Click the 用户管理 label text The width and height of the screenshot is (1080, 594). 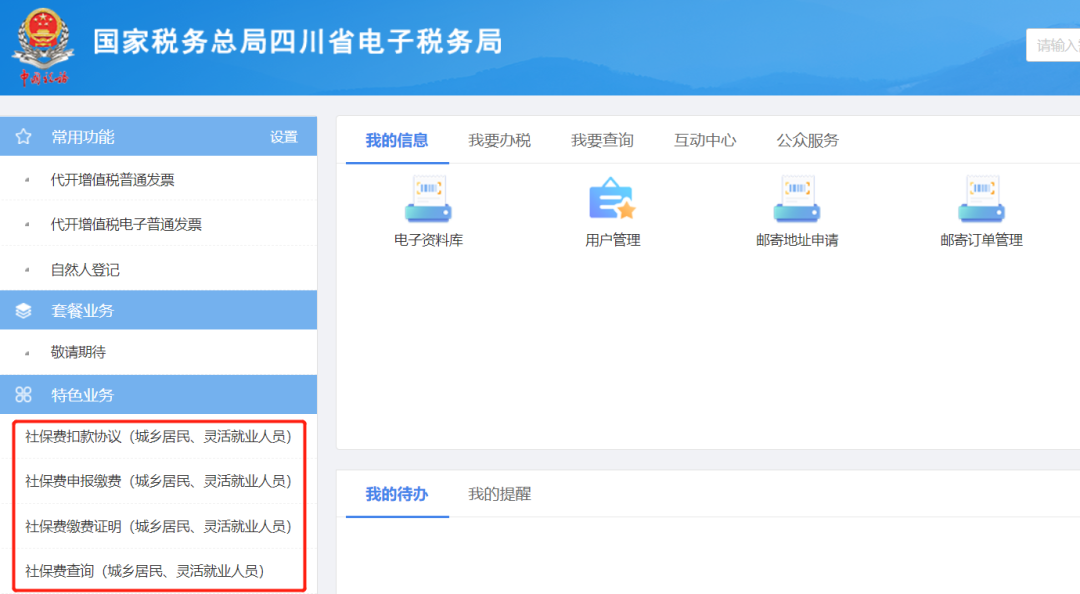click(x=612, y=240)
